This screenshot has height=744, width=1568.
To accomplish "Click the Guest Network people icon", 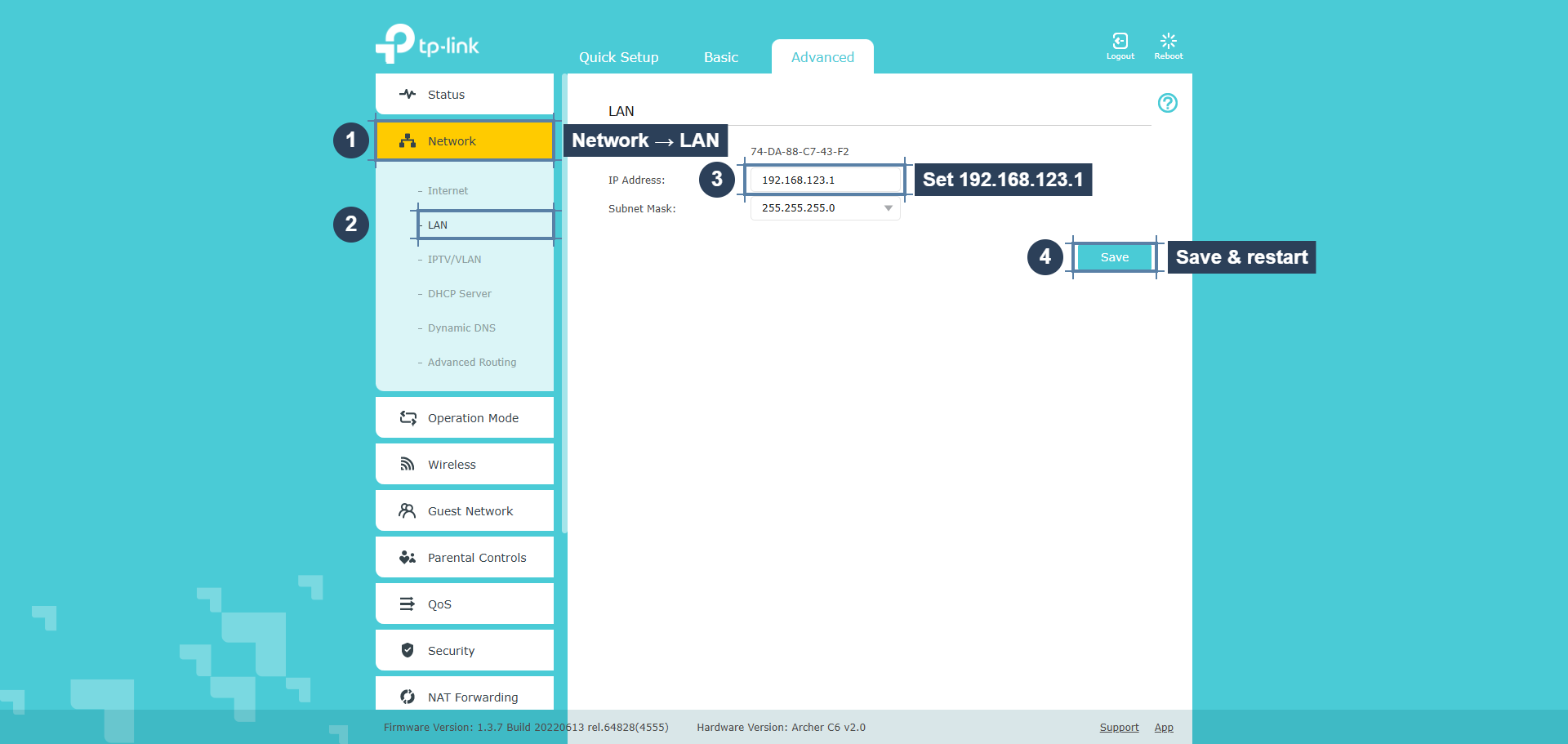I will pos(407,511).
